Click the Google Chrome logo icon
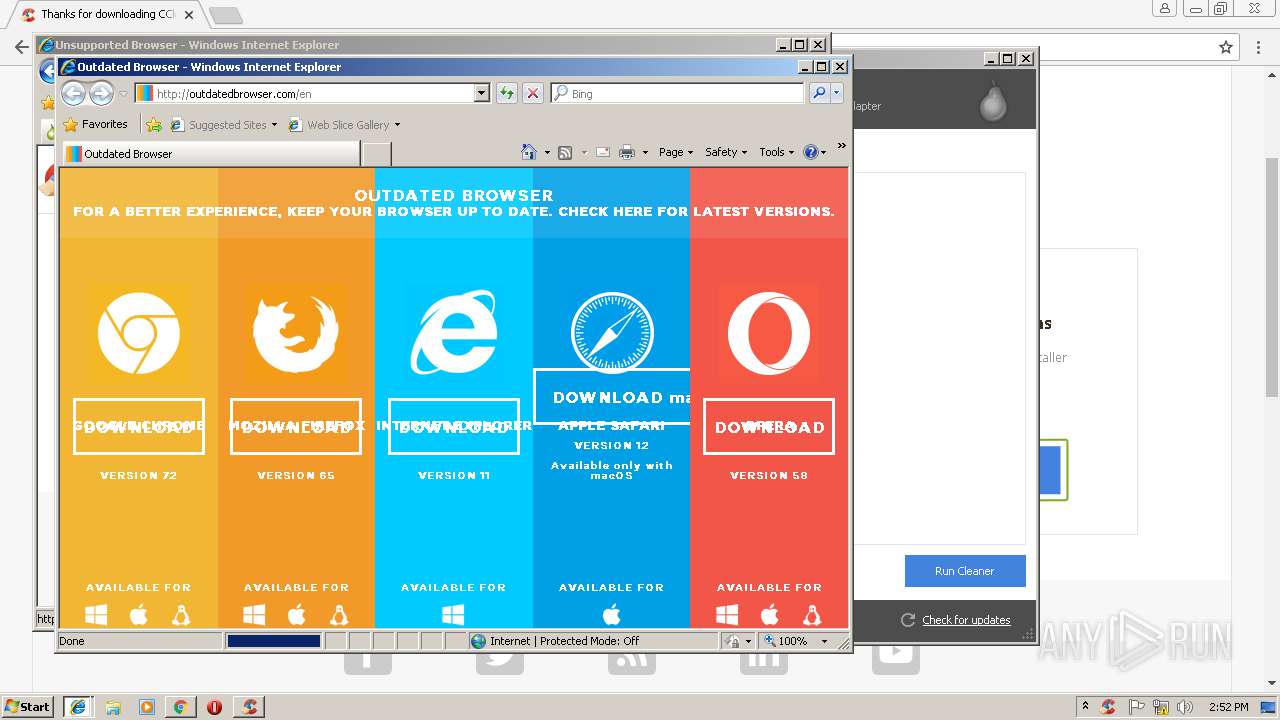 (139, 333)
